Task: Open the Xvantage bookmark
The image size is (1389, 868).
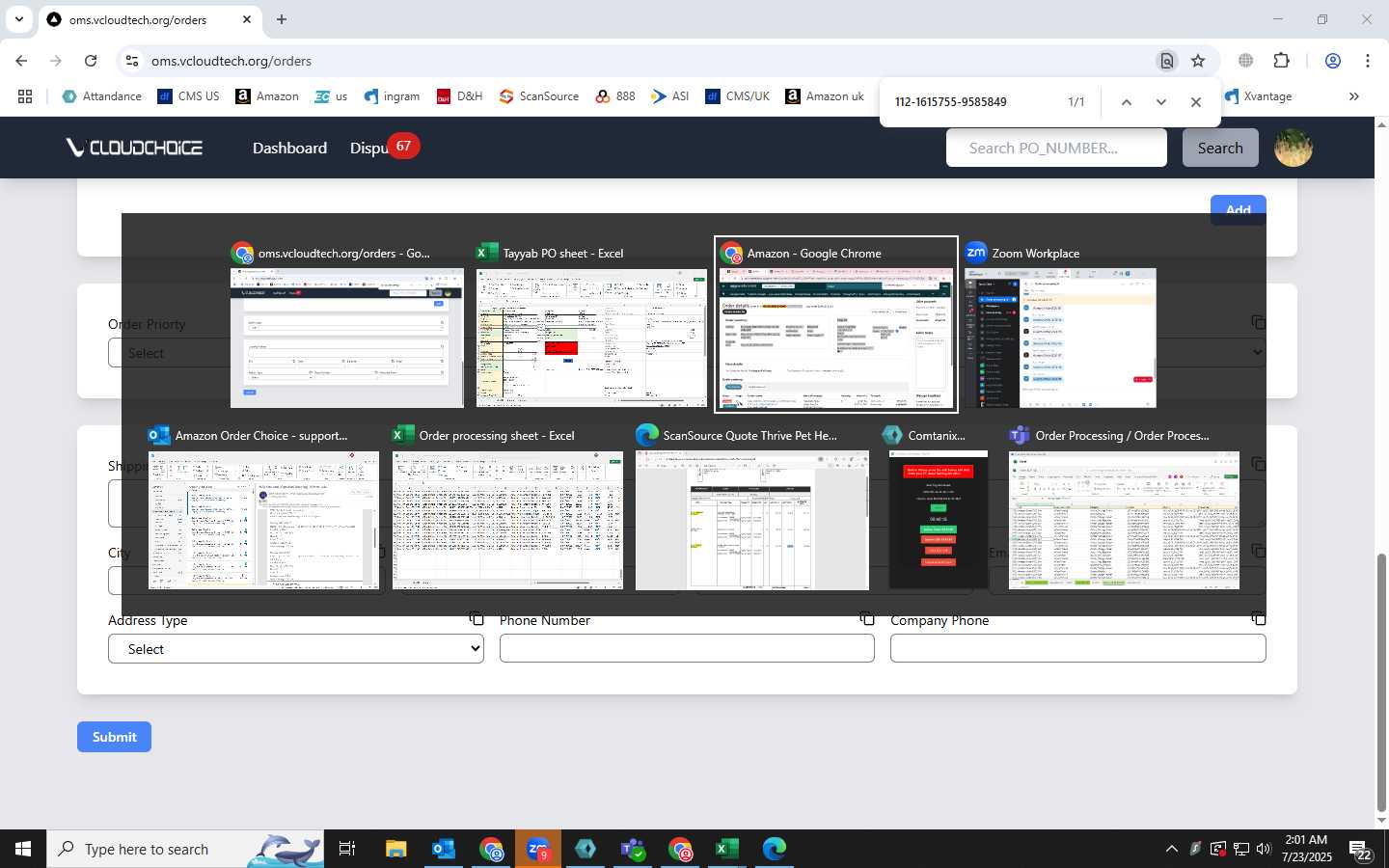Action: pos(1259,96)
